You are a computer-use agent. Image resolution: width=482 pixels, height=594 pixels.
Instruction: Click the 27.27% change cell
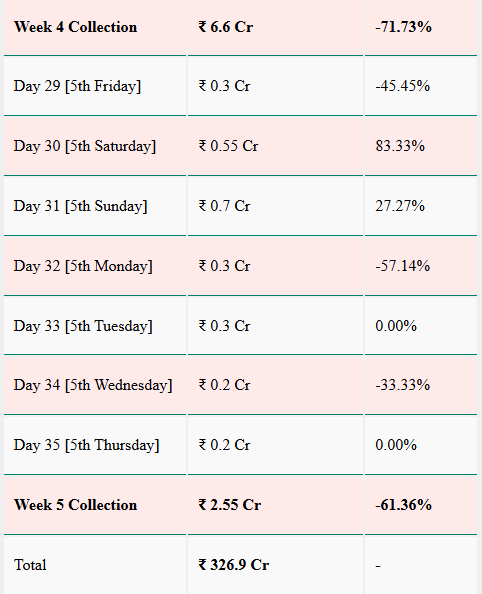tap(400, 206)
